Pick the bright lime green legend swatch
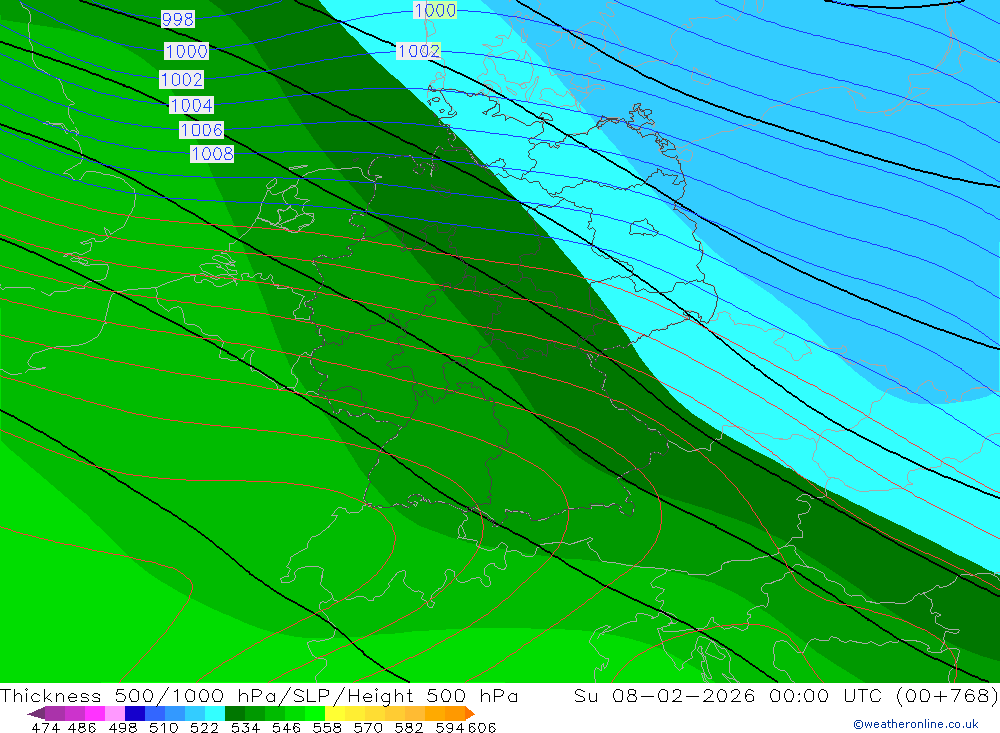Image resolution: width=1000 pixels, height=733 pixels. pos(315,713)
